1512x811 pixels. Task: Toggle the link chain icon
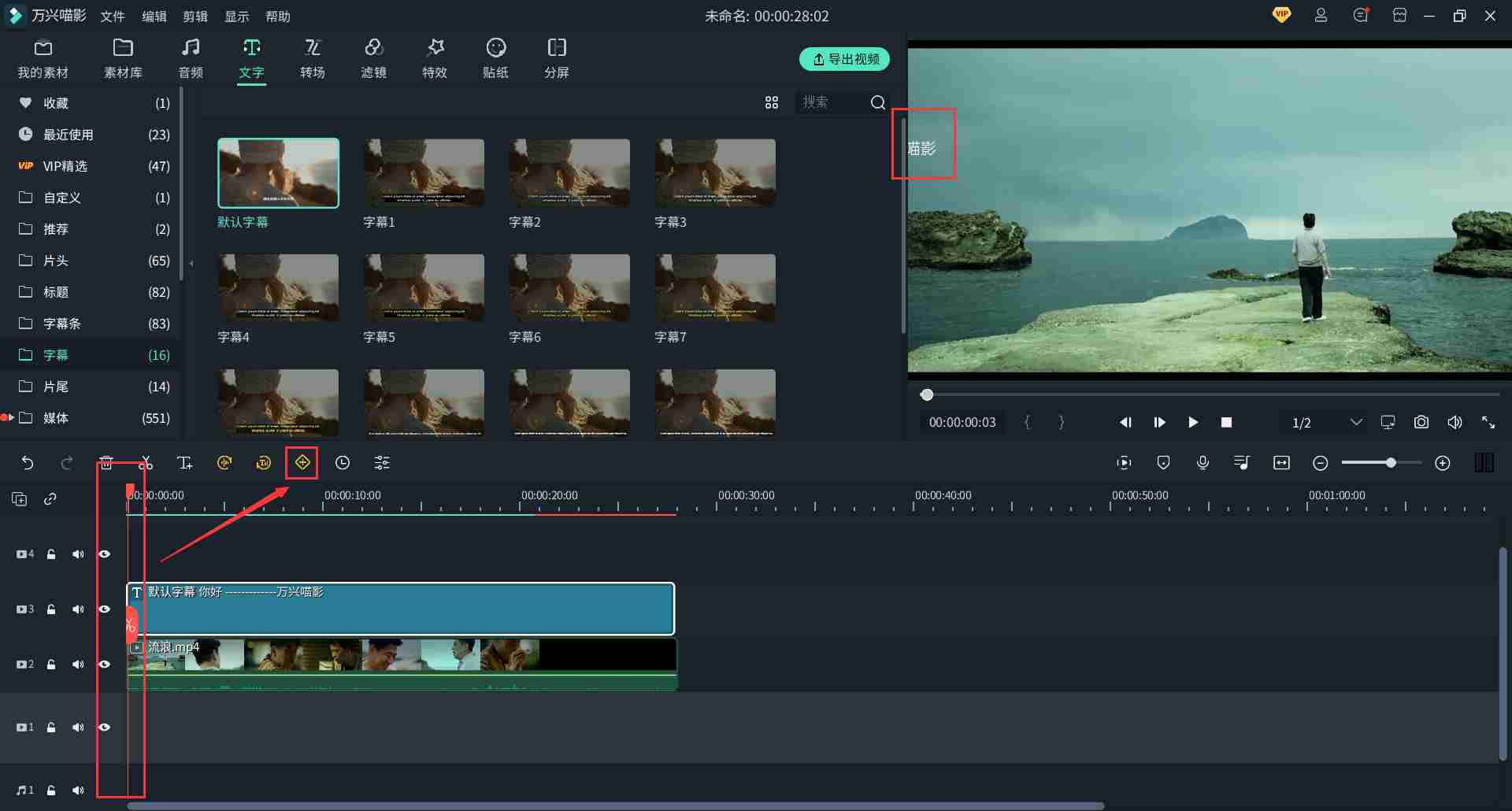(50, 498)
